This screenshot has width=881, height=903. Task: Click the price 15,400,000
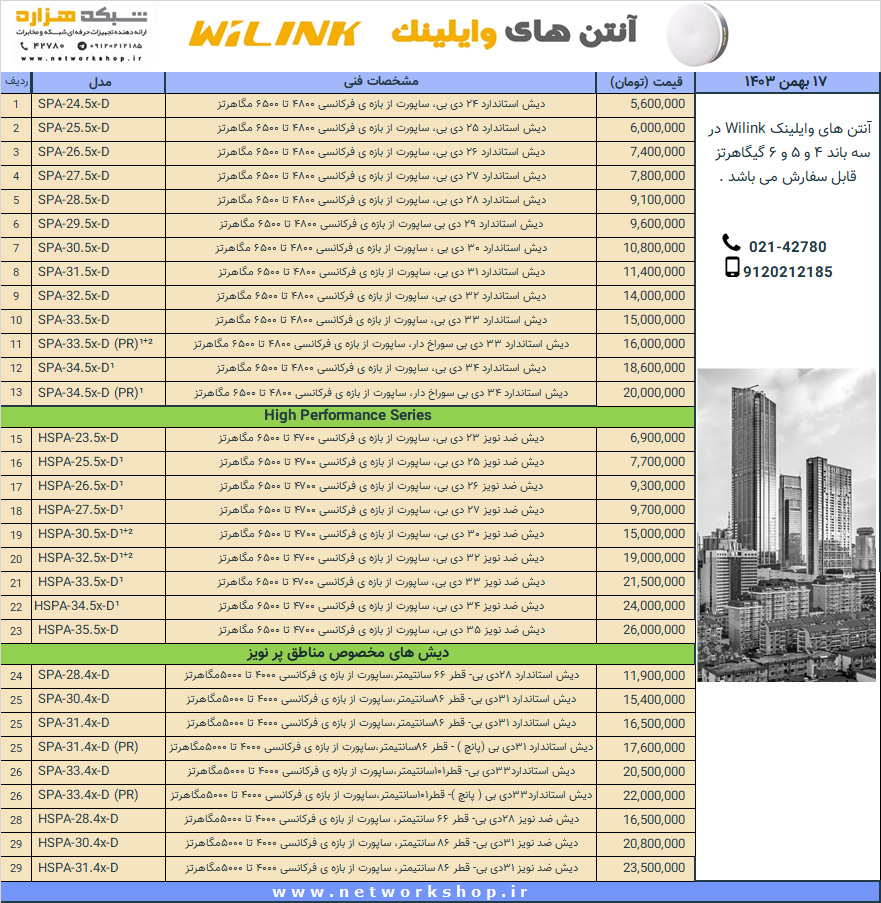[x=654, y=700]
